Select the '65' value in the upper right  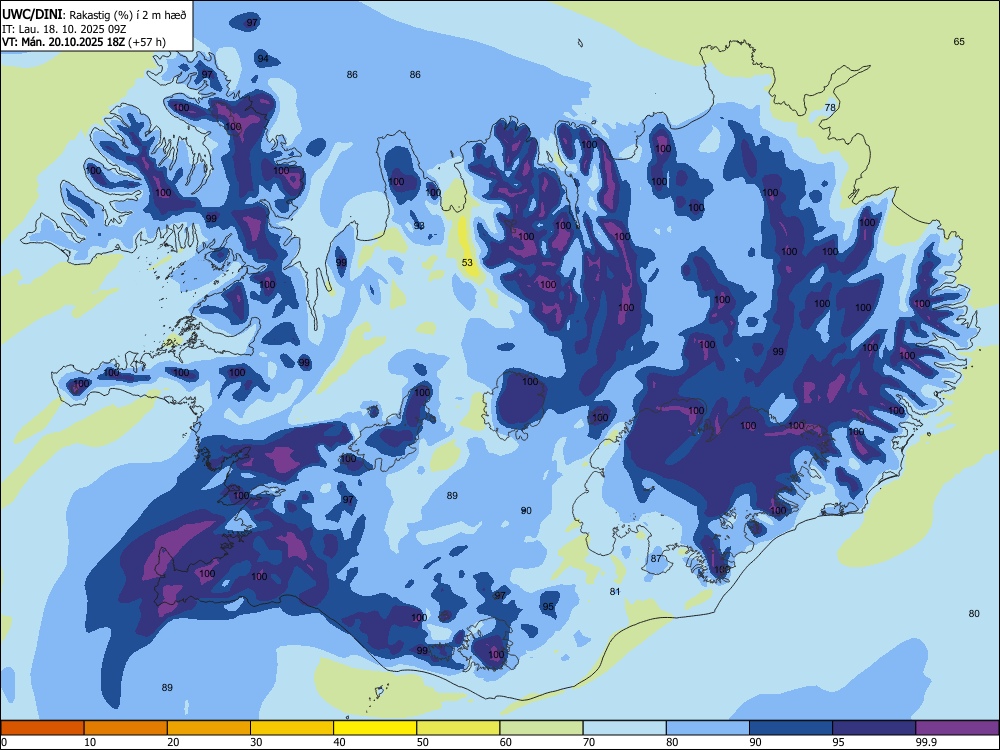(959, 41)
